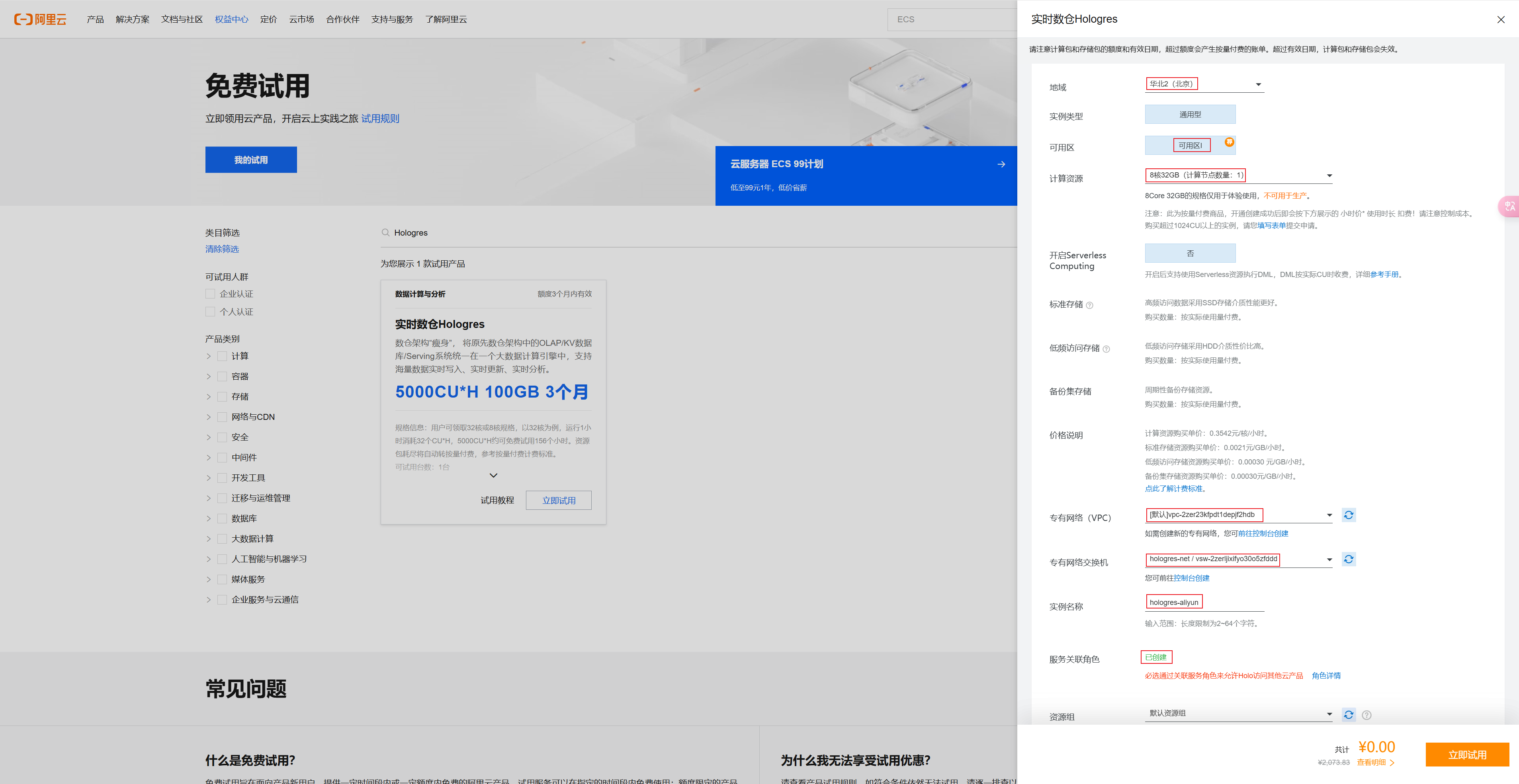Select the 通用型 instance type
The image size is (1519, 784).
[x=1190, y=114]
